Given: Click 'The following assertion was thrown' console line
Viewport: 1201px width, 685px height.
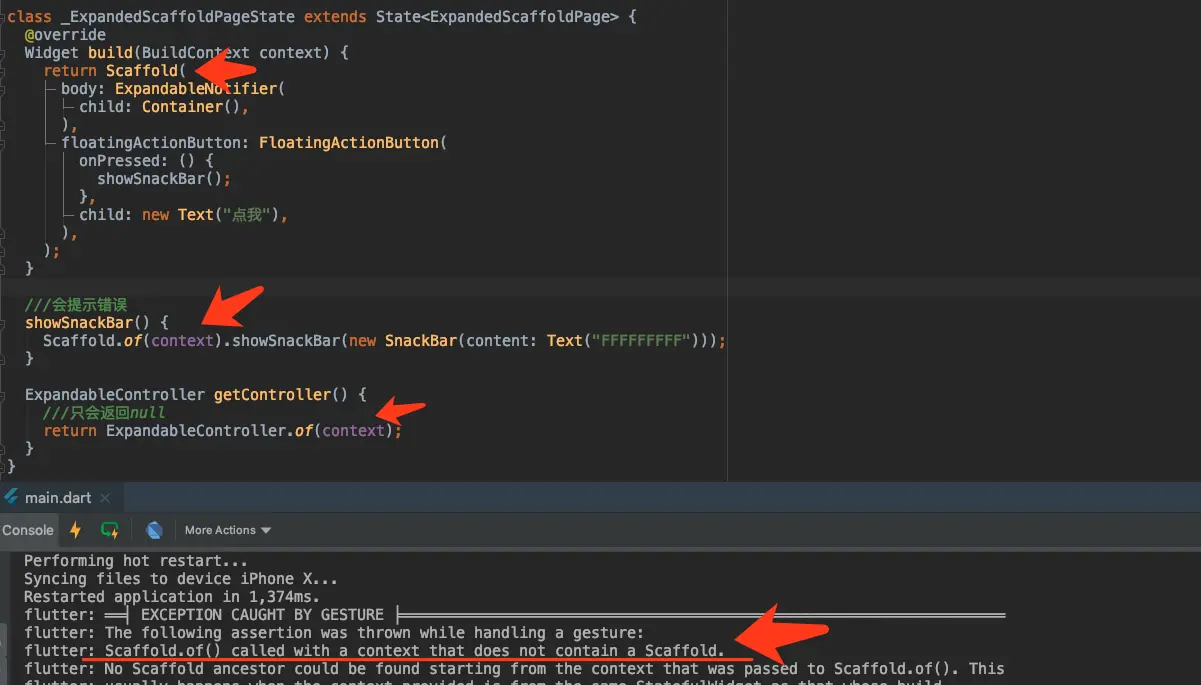Looking at the screenshot, I should tap(334, 632).
